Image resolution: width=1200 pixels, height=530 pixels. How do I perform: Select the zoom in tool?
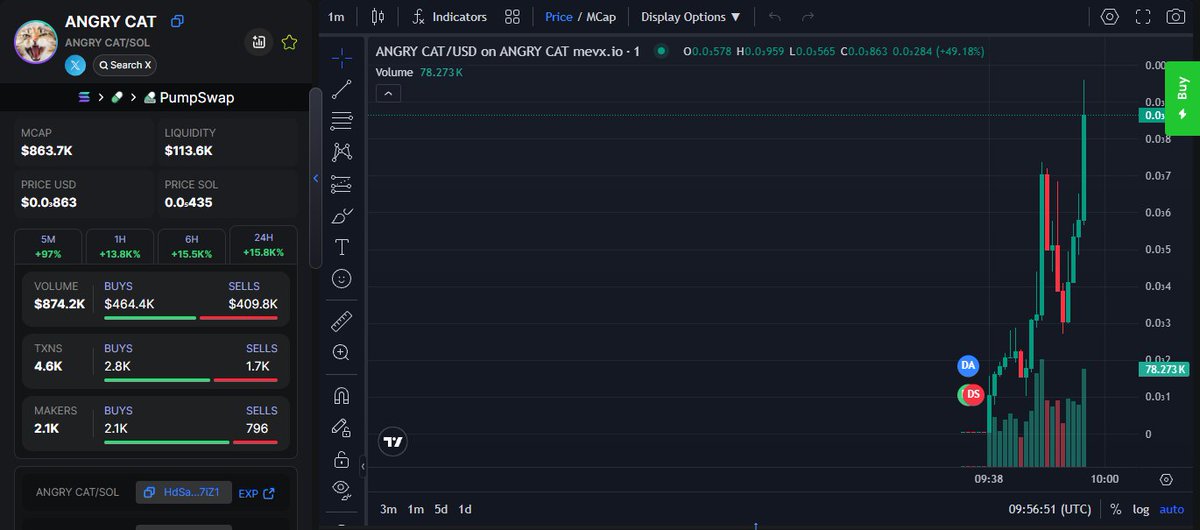342,353
